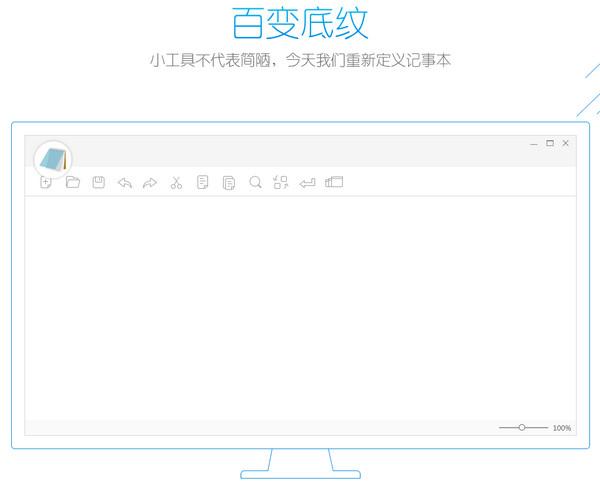The image size is (600, 484).
Task: Click the replace squares-with-arrows icon
Action: [x=280, y=183]
